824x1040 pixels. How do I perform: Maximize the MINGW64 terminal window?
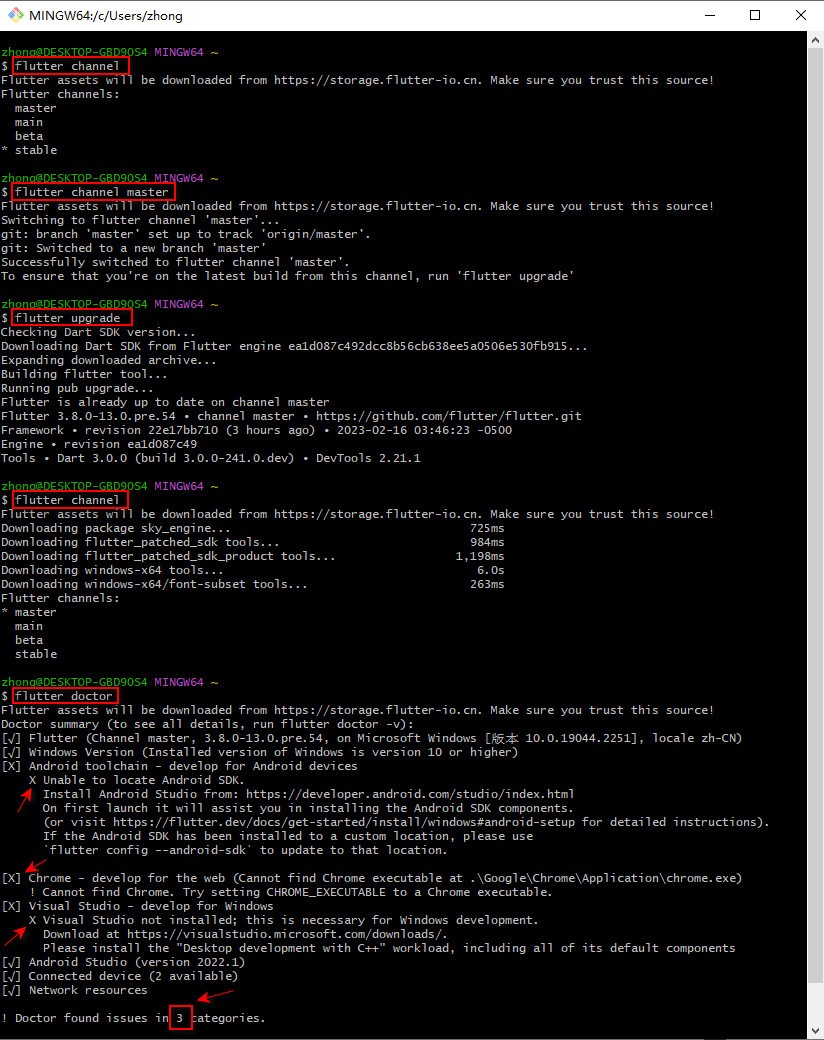click(755, 15)
